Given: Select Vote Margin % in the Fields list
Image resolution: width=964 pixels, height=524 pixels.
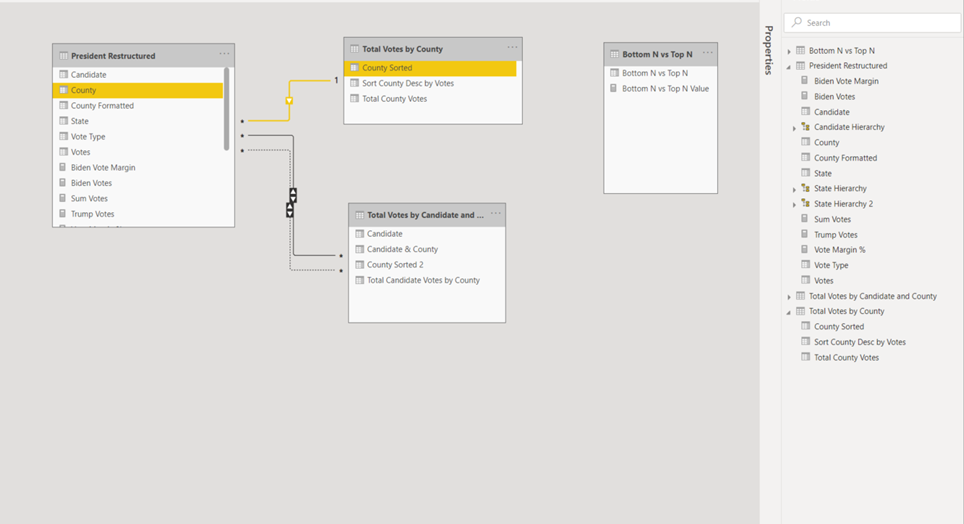Looking at the screenshot, I should click(x=839, y=250).
